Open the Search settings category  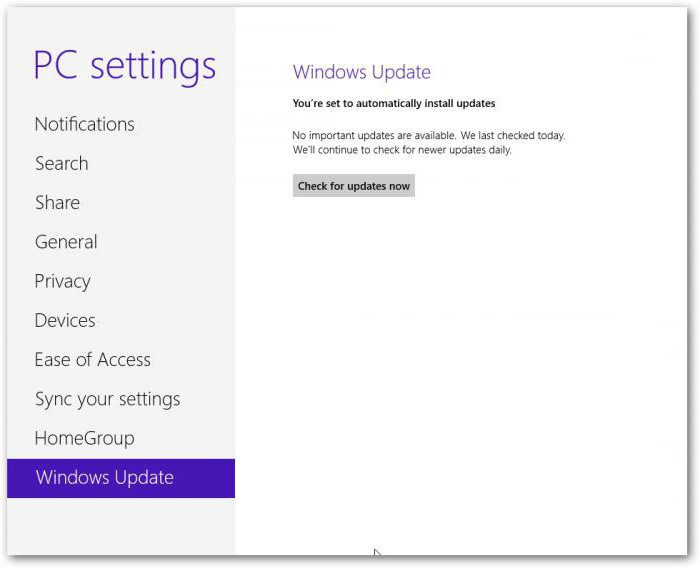click(x=62, y=163)
